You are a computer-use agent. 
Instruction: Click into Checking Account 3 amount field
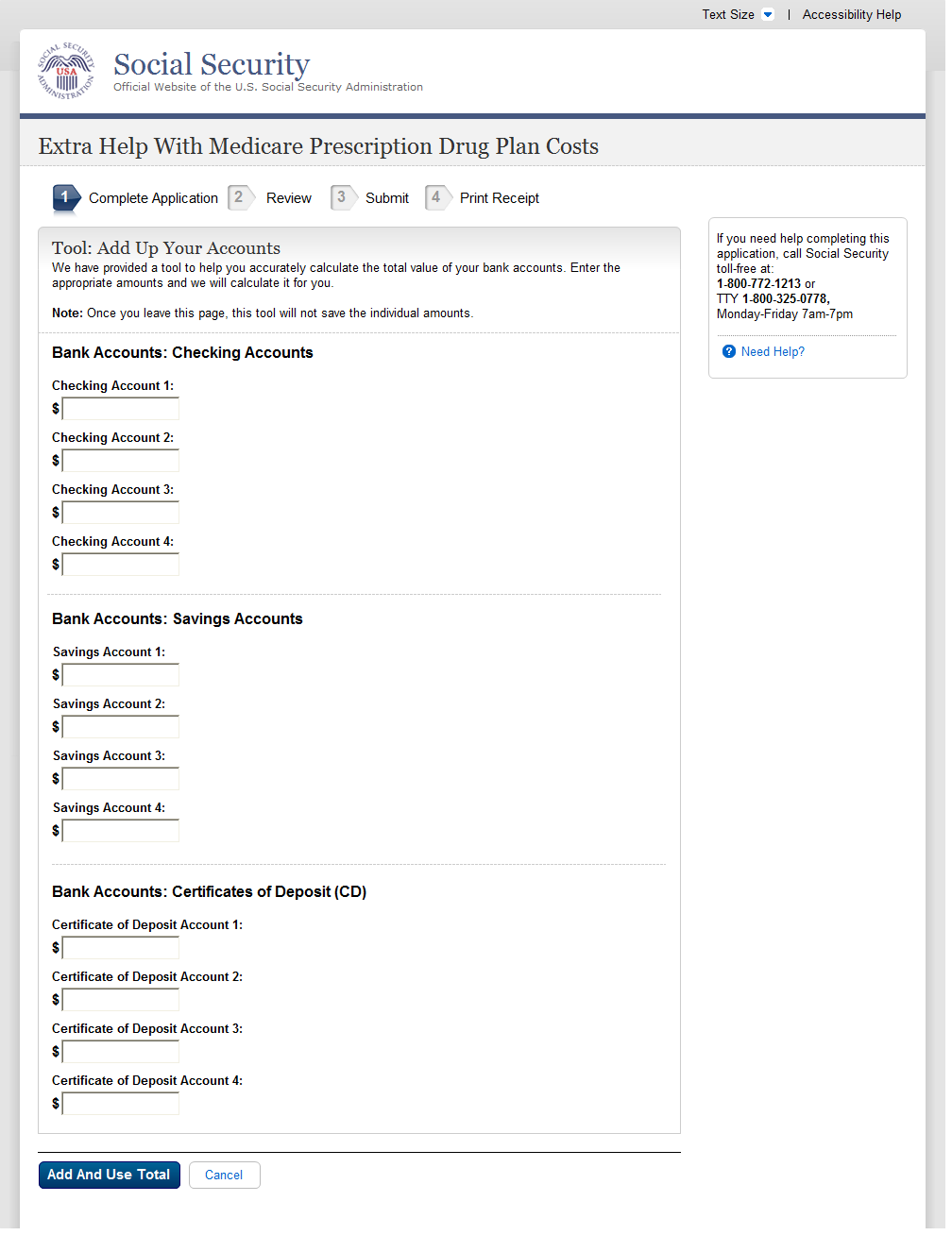click(x=121, y=513)
